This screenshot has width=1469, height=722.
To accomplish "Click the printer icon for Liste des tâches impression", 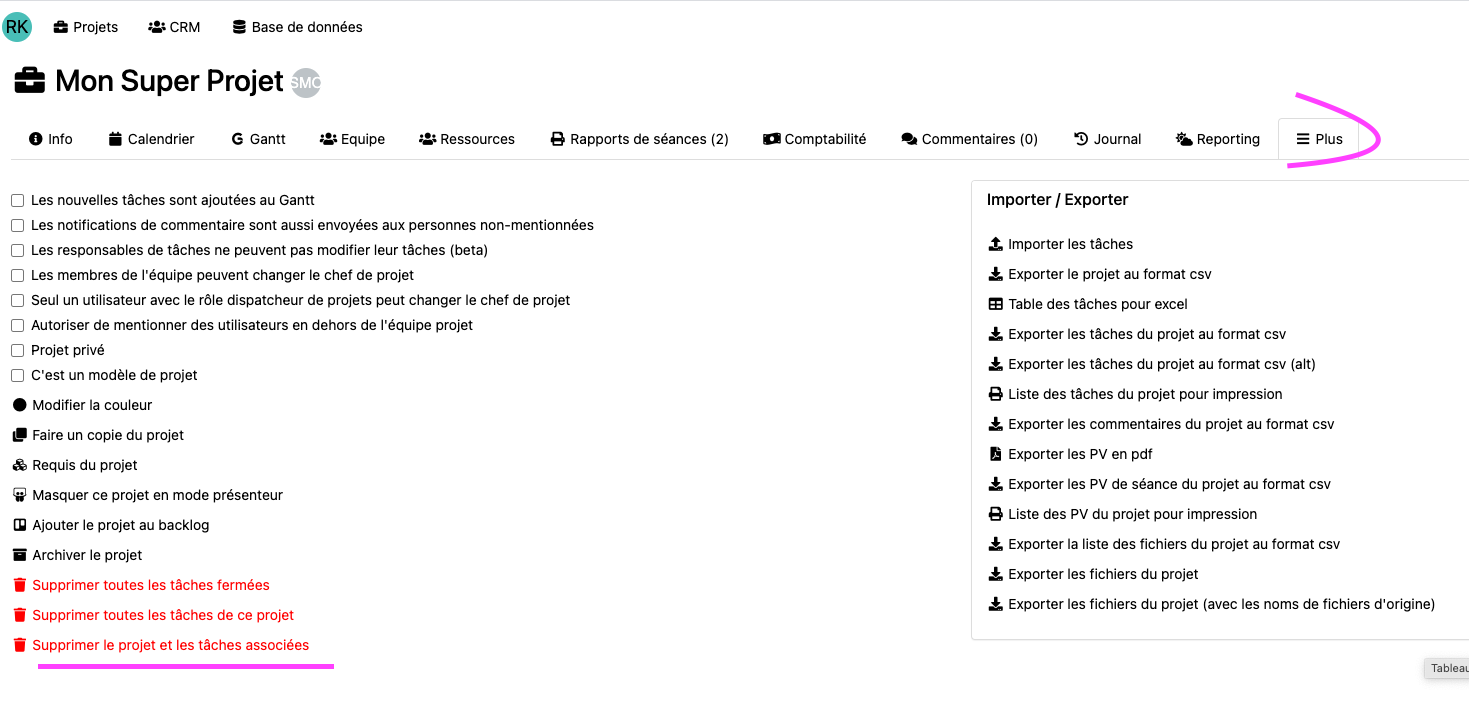I will [995, 394].
